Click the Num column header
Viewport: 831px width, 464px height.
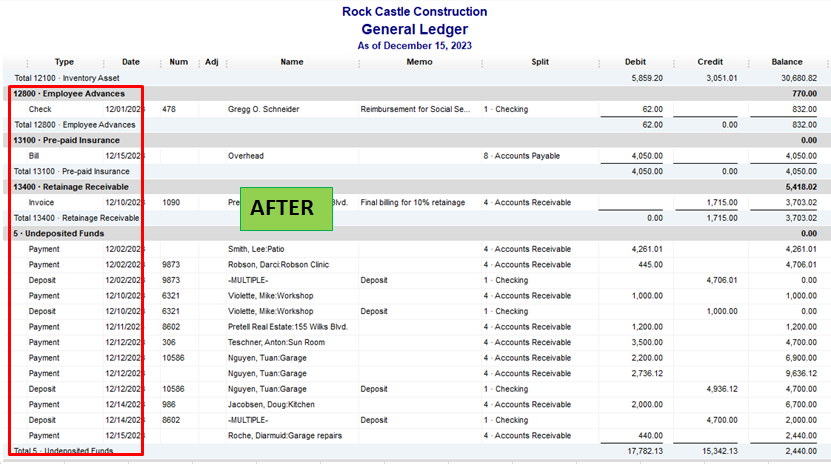click(179, 62)
